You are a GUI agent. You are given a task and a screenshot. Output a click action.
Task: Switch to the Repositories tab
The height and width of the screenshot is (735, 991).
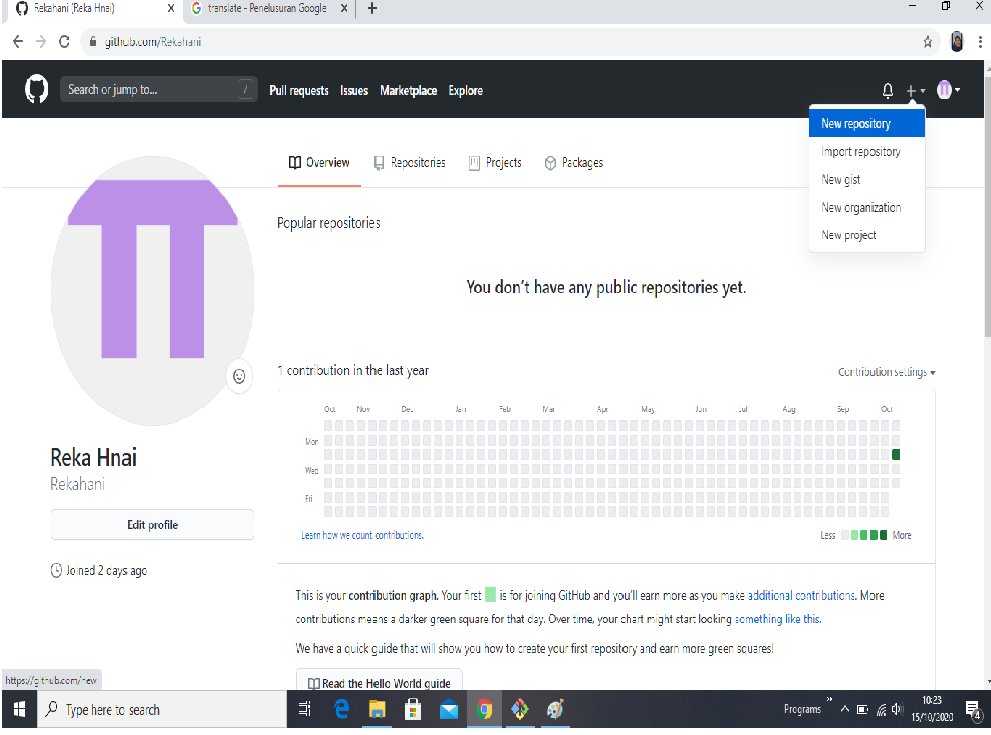(x=410, y=162)
